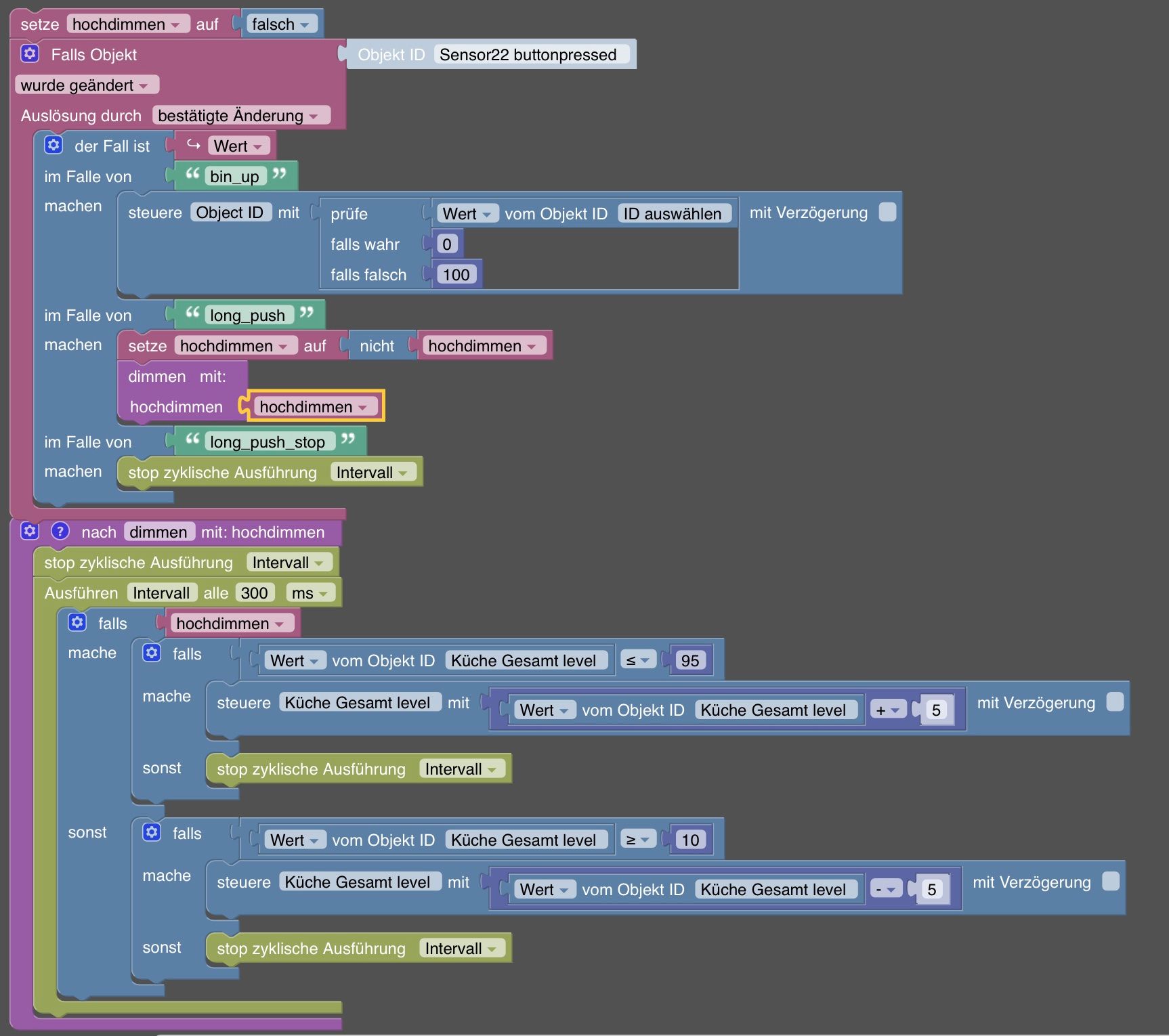Open the ms time unit dropdown
Screen dimensions: 1169x1036
[x=310, y=593]
